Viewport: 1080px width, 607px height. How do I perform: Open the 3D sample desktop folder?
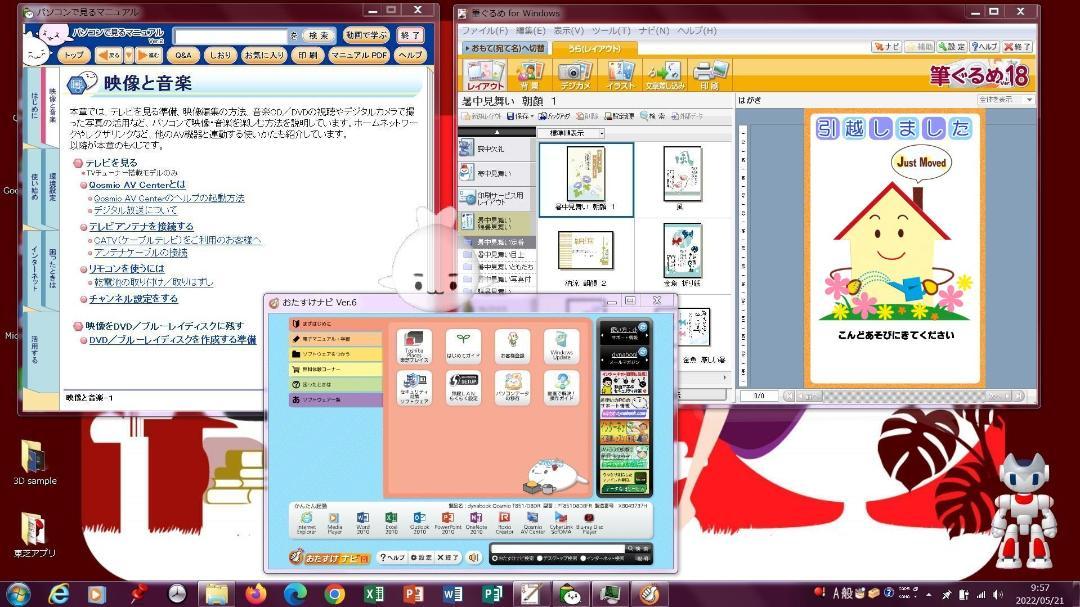pos(34,463)
